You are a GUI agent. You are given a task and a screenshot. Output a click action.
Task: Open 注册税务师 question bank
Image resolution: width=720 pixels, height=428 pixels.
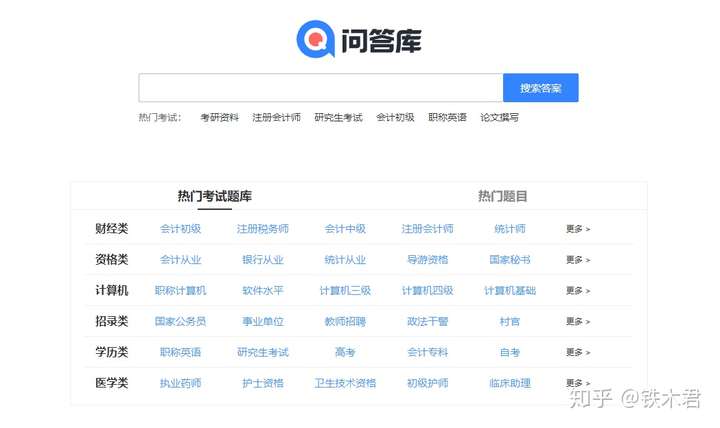[263, 229]
